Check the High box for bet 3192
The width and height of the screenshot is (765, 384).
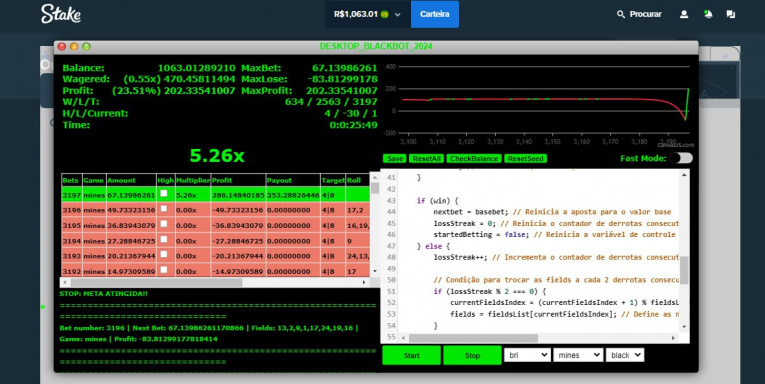tap(164, 269)
